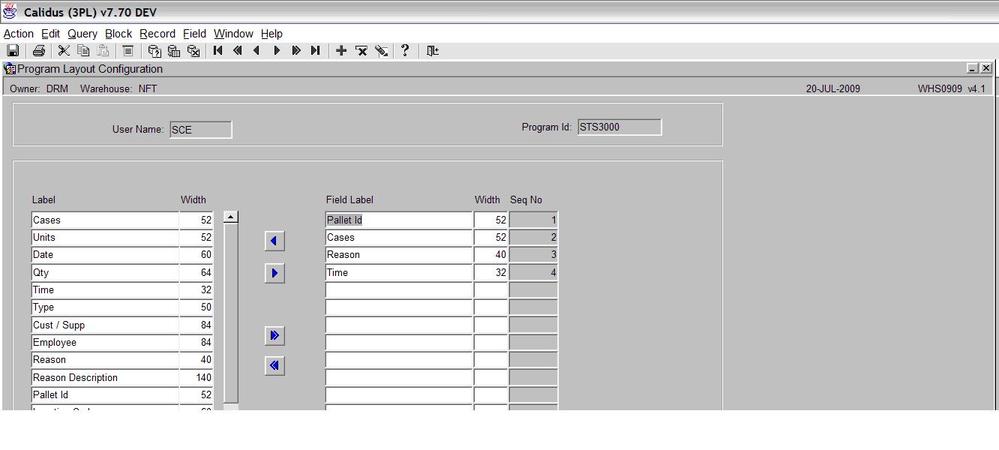
Task: Select Reason in the Field Label list
Action: click(399, 255)
